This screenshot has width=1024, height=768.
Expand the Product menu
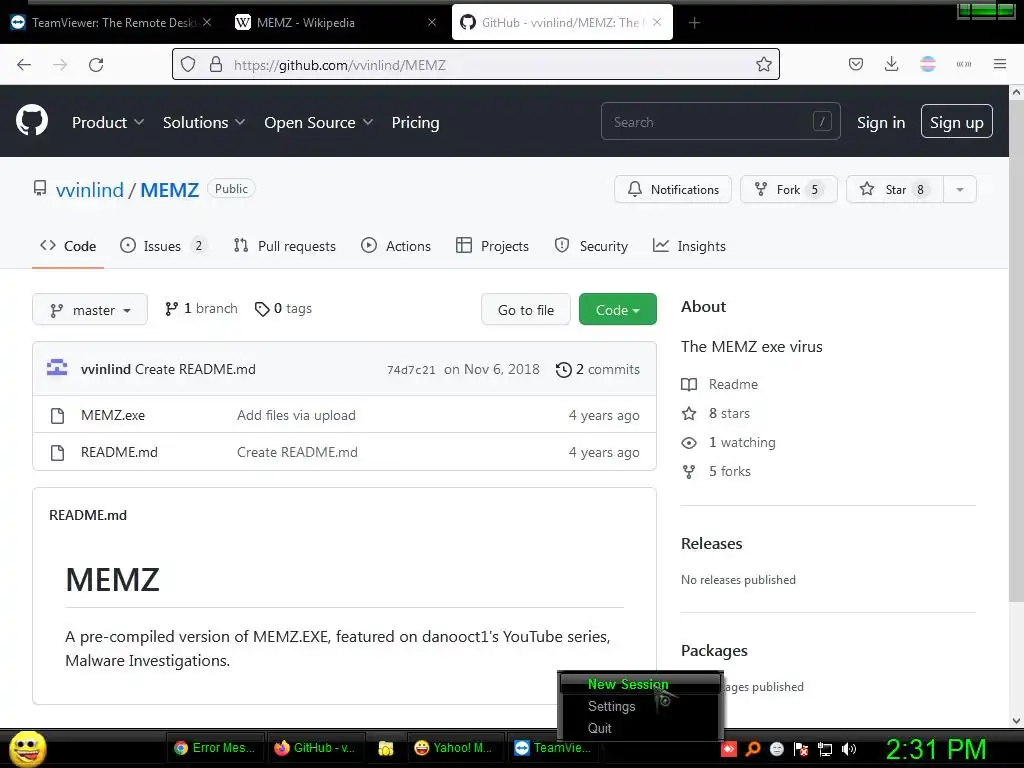click(x=108, y=122)
